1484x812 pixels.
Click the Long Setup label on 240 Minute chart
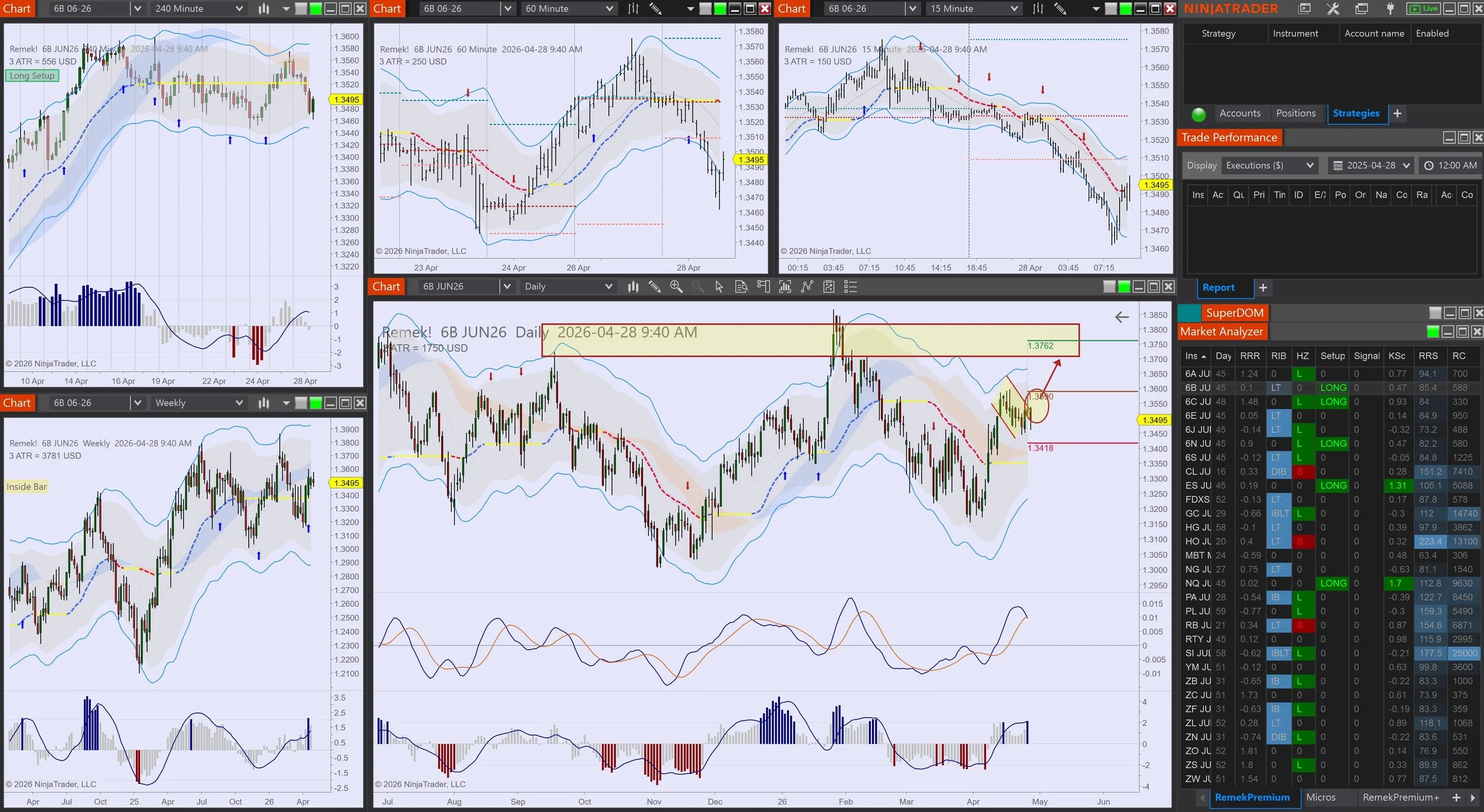32,75
